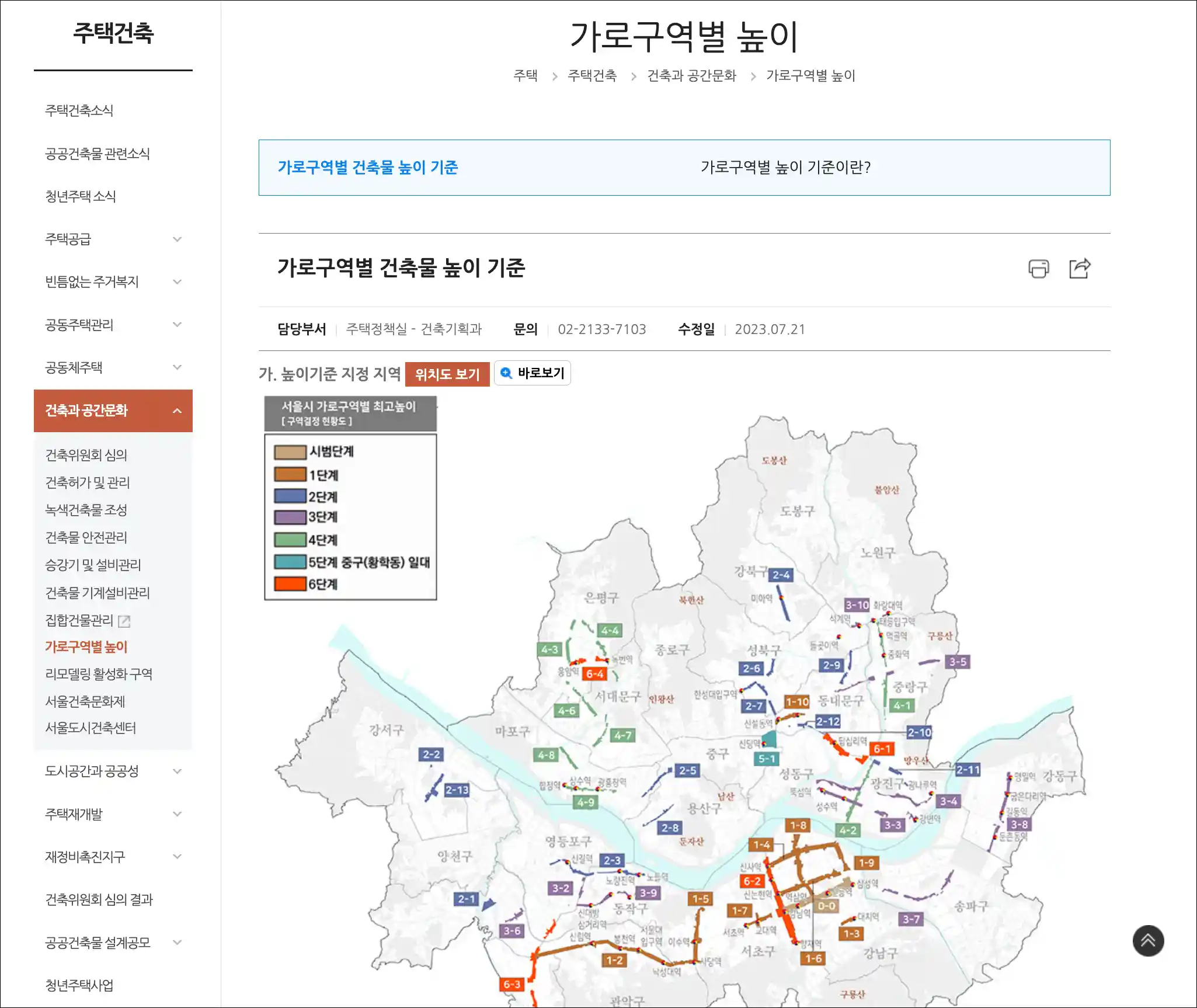
Task: Open 주택건축소식 in left menu
Action: point(79,110)
